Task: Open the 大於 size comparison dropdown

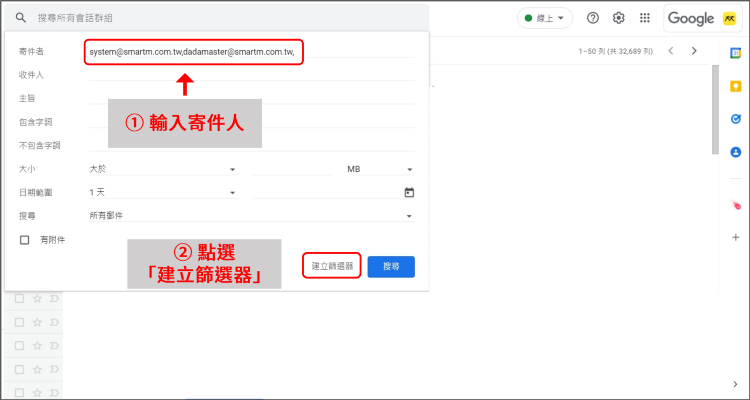Action: pos(163,169)
